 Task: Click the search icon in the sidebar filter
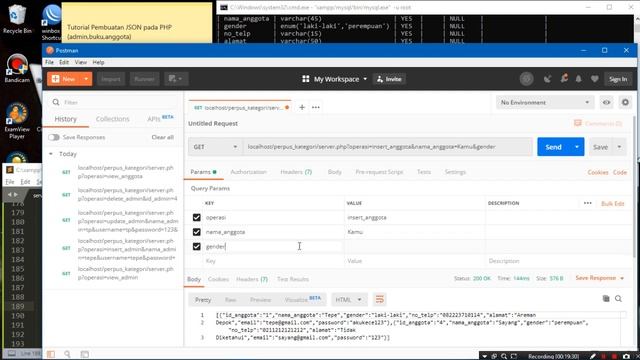click(x=56, y=102)
